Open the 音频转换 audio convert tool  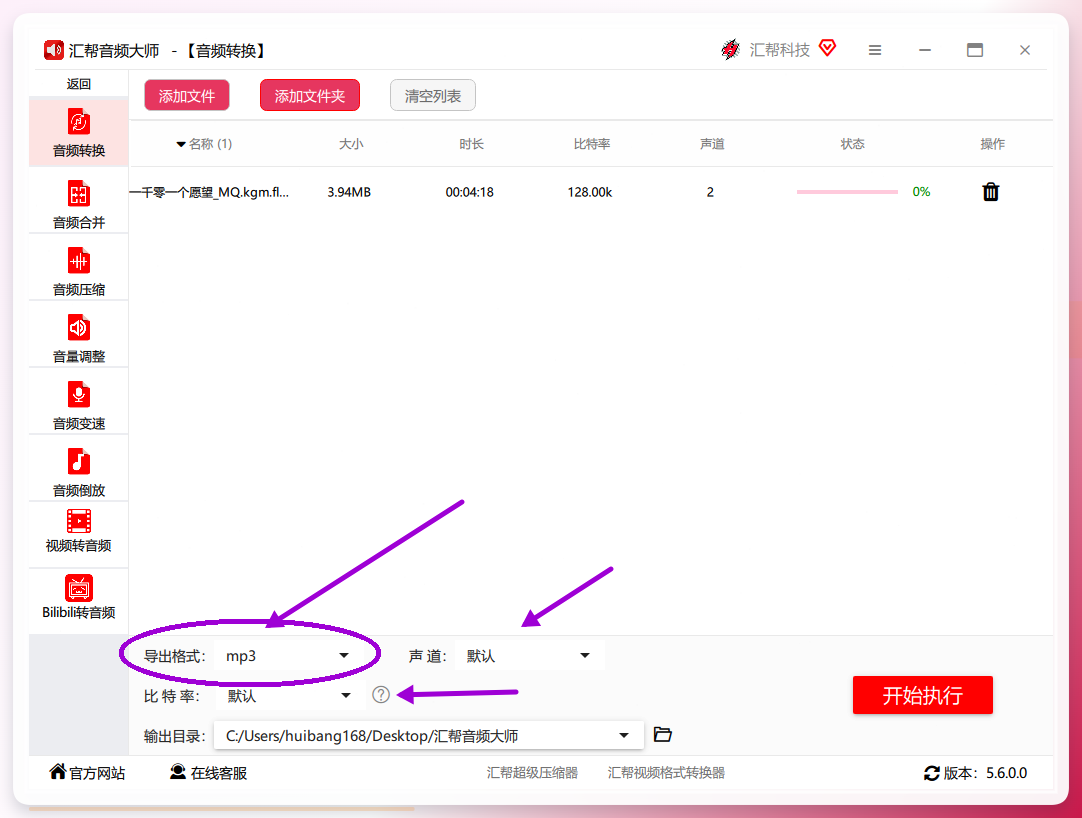point(79,133)
